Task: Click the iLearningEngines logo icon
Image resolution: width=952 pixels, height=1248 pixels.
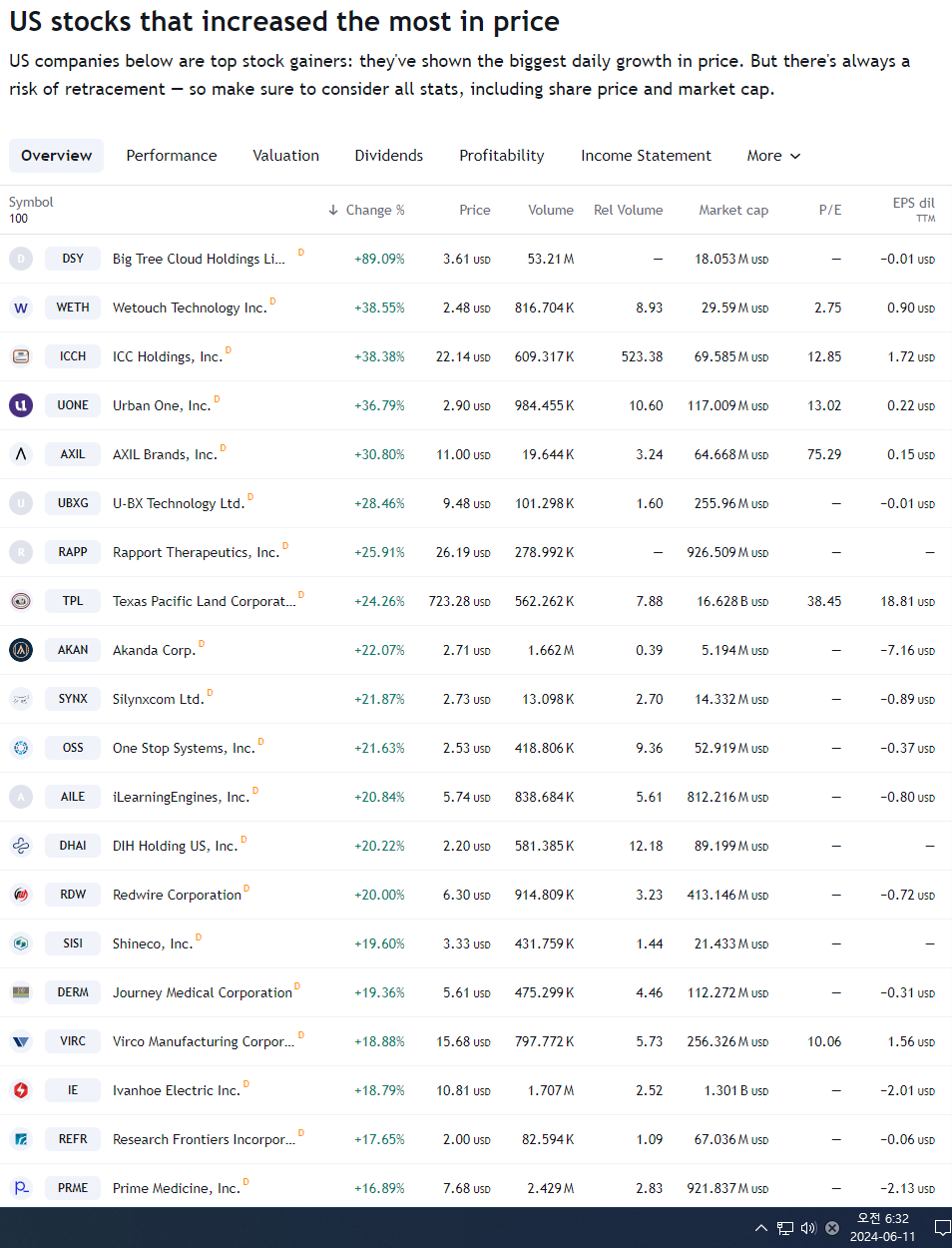Action: tap(21, 797)
